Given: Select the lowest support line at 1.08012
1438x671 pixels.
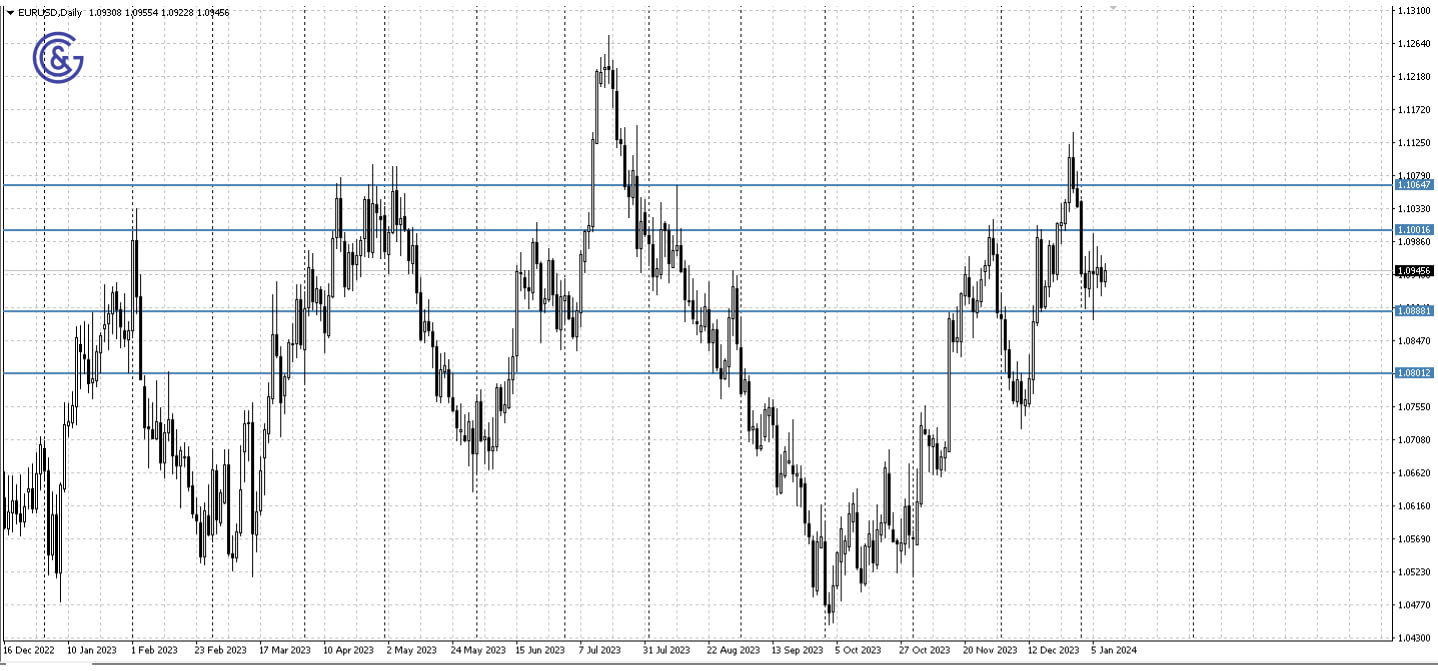Looking at the screenshot, I should click(700, 374).
